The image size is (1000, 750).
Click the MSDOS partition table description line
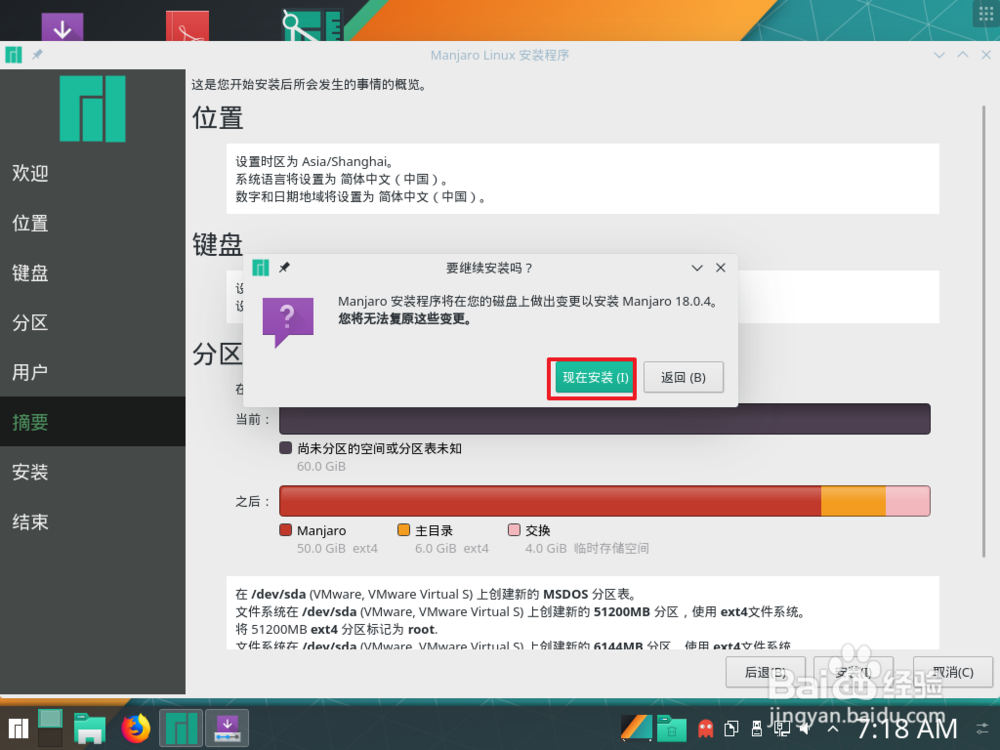click(436, 594)
